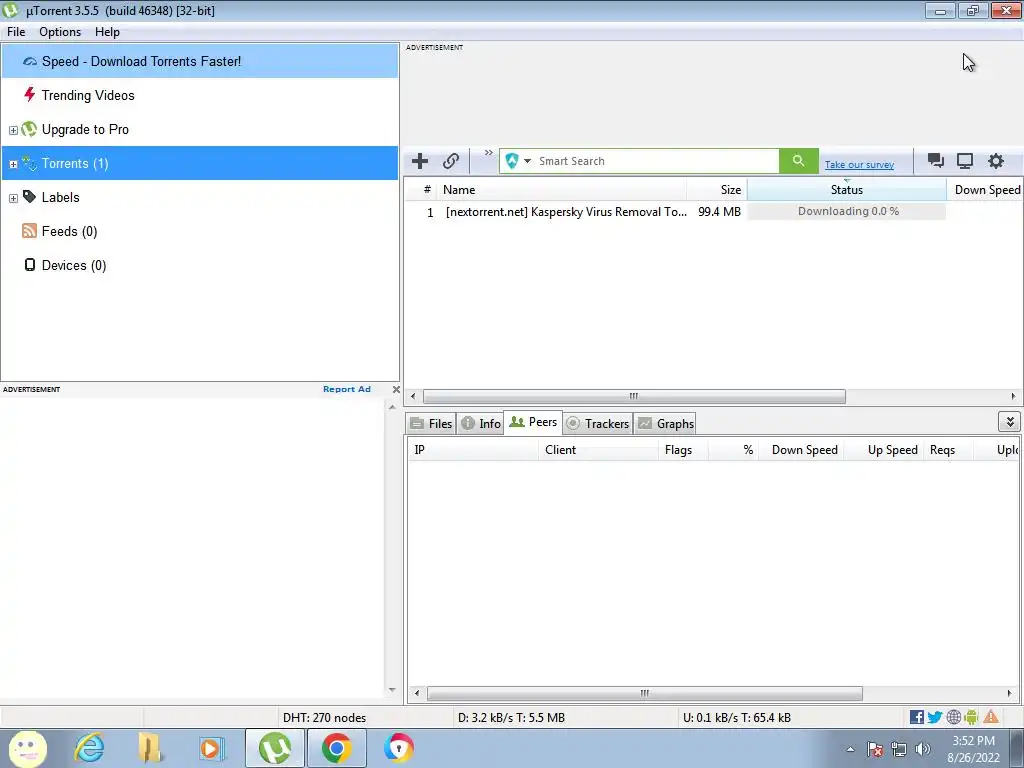
Task: Click the DHT: 270 nodes status text
Action: [324, 718]
